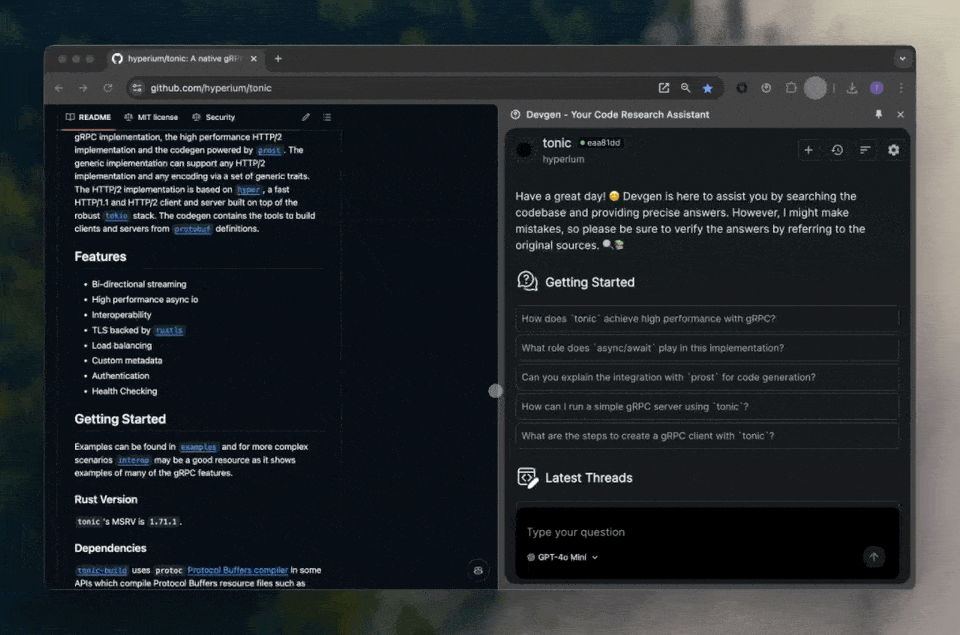The height and width of the screenshot is (635, 960).
Task: Open the examples link in Getting Started
Action: pyautogui.click(x=198, y=447)
